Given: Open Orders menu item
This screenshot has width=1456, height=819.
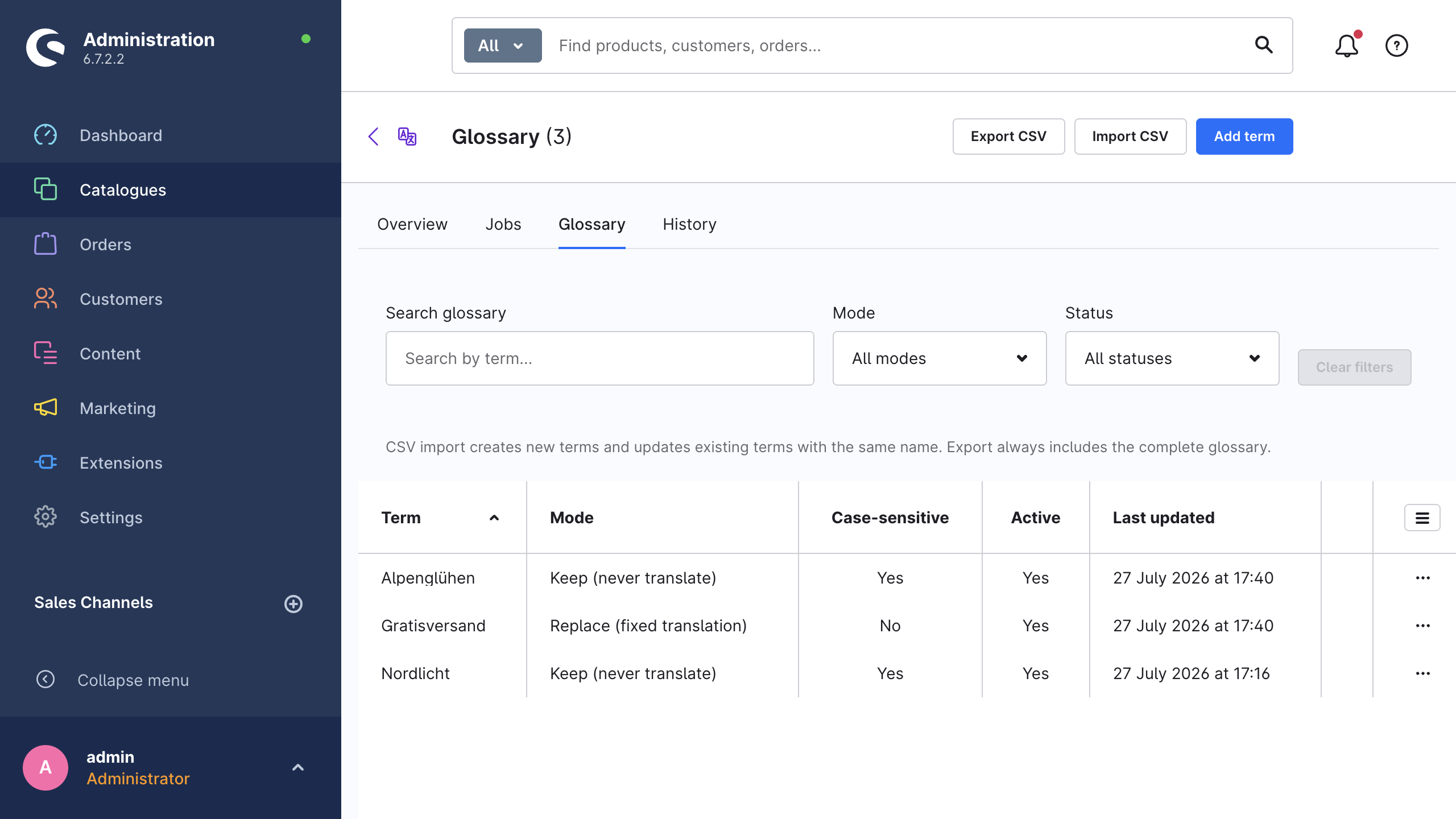Looking at the screenshot, I should [x=171, y=245].
